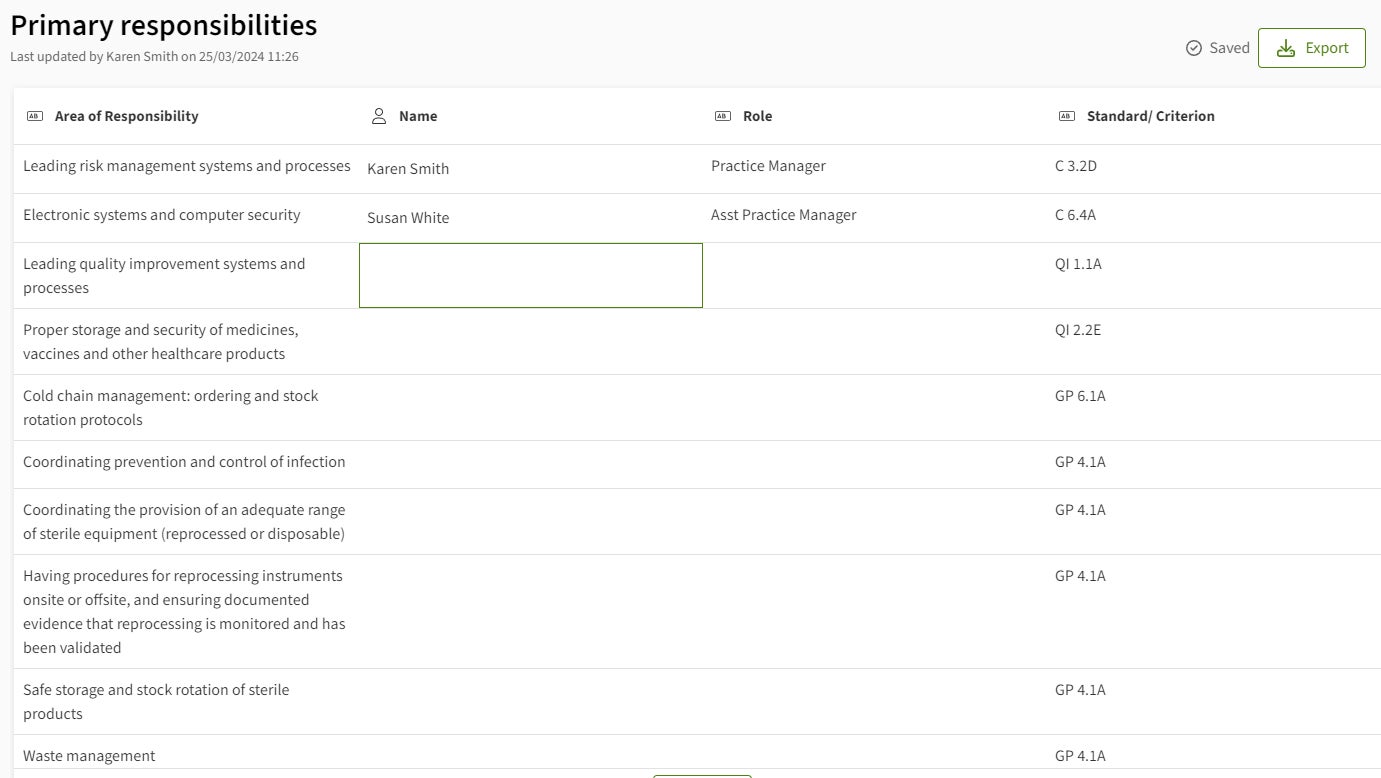This screenshot has width=1381, height=778.
Task: Click the Saved status label
Action: (x=1229, y=48)
